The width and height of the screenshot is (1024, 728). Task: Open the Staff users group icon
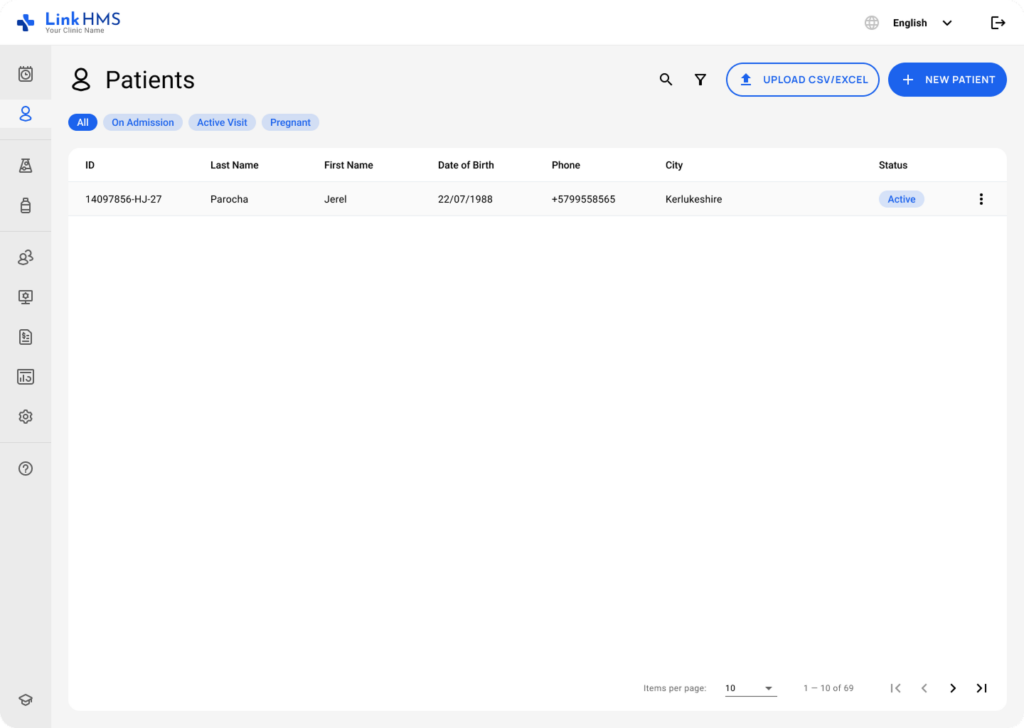[x=25, y=257]
